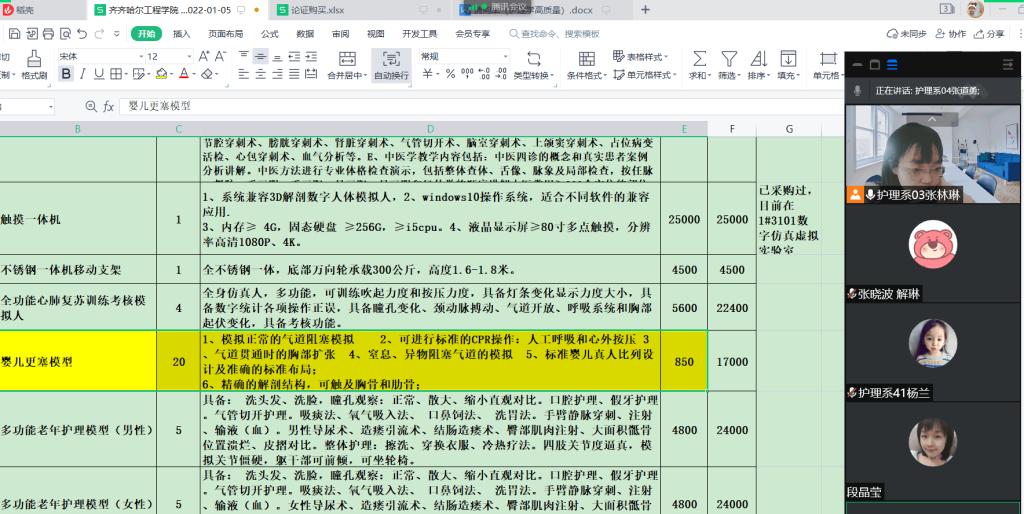The image size is (1024, 514).
Task: Click the formula bar input field
Action: point(400,106)
